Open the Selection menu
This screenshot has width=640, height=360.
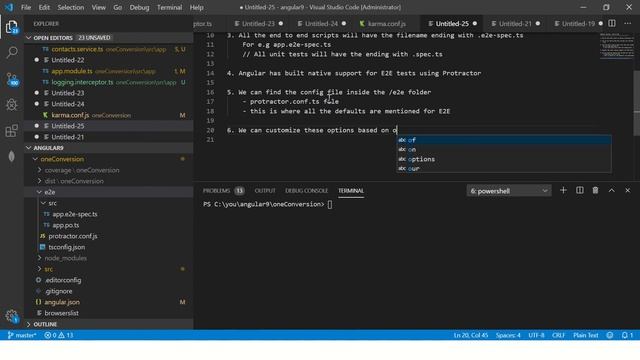click(x=71, y=7)
